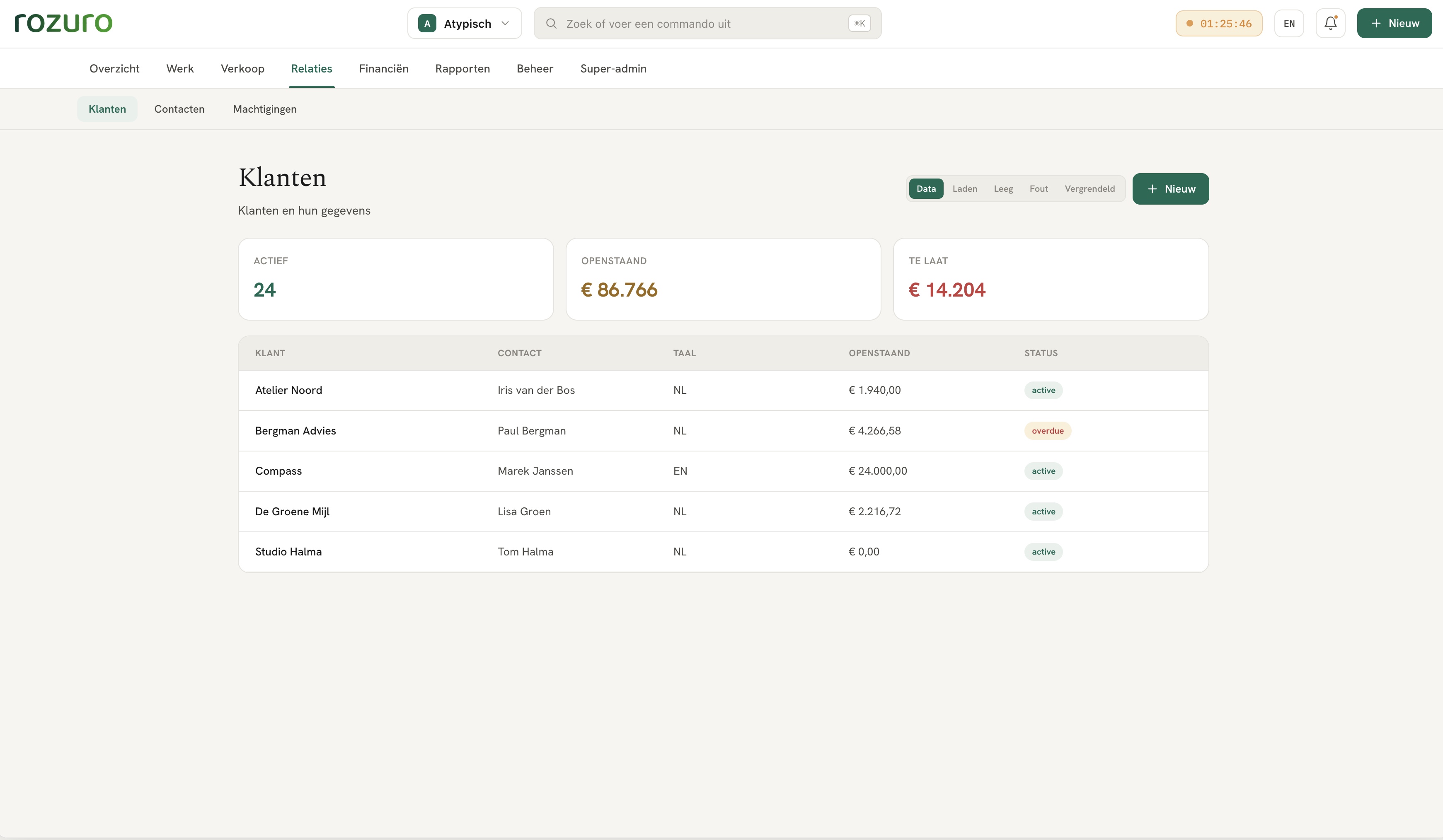
Task: Click the Openstaand € 86.766 card
Action: pyautogui.click(x=723, y=279)
